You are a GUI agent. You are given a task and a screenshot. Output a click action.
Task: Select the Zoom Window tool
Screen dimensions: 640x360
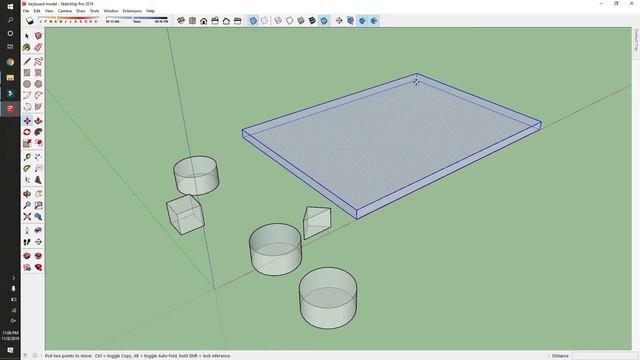pyautogui.click(x=38, y=205)
